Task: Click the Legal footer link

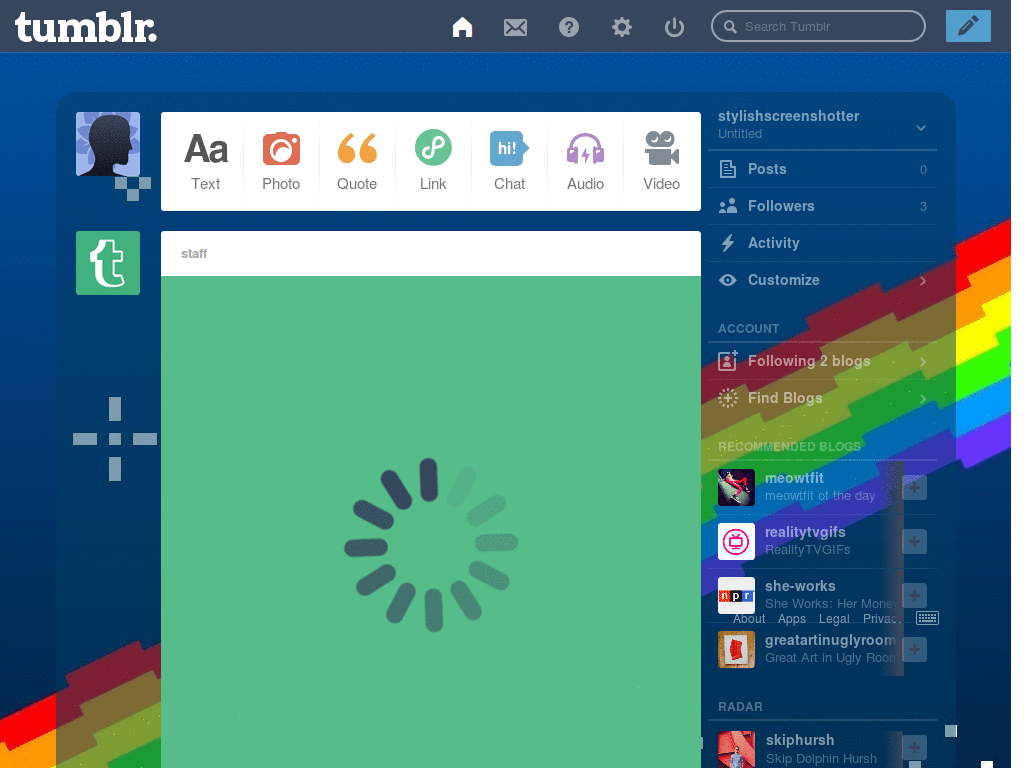Action: click(x=834, y=618)
